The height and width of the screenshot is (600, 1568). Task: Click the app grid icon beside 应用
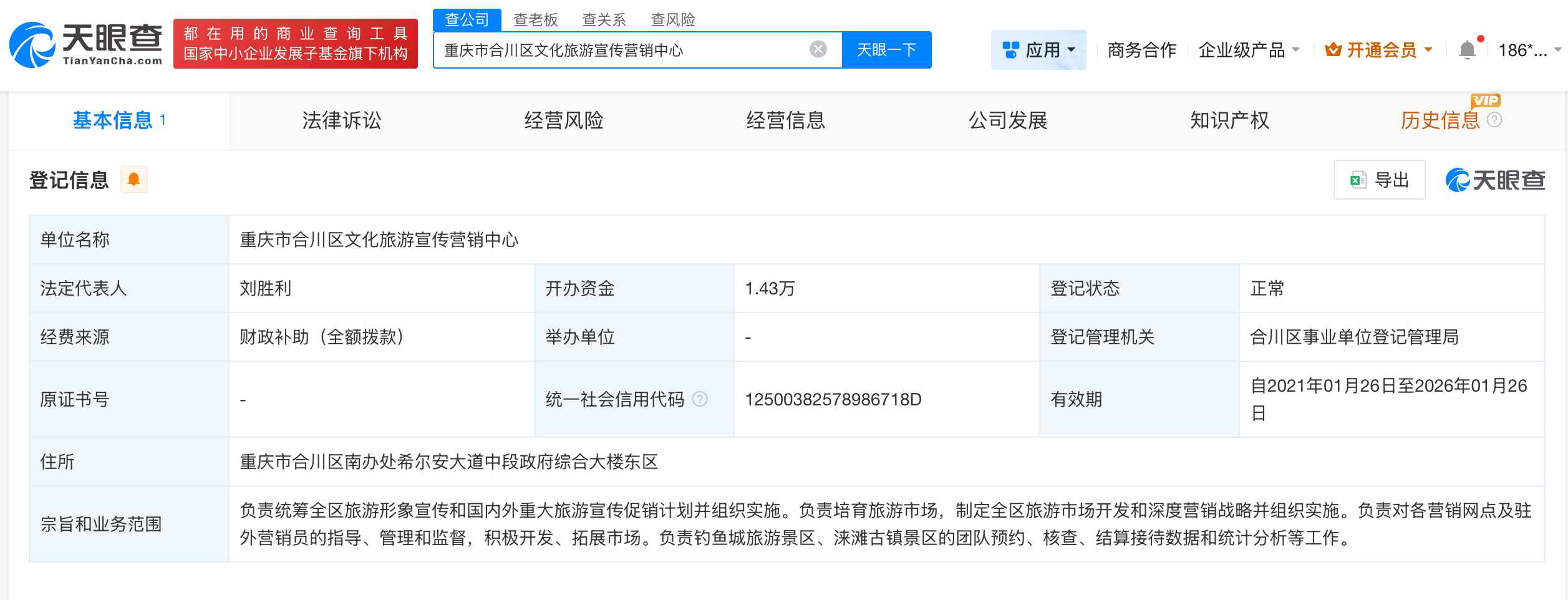coord(1010,49)
